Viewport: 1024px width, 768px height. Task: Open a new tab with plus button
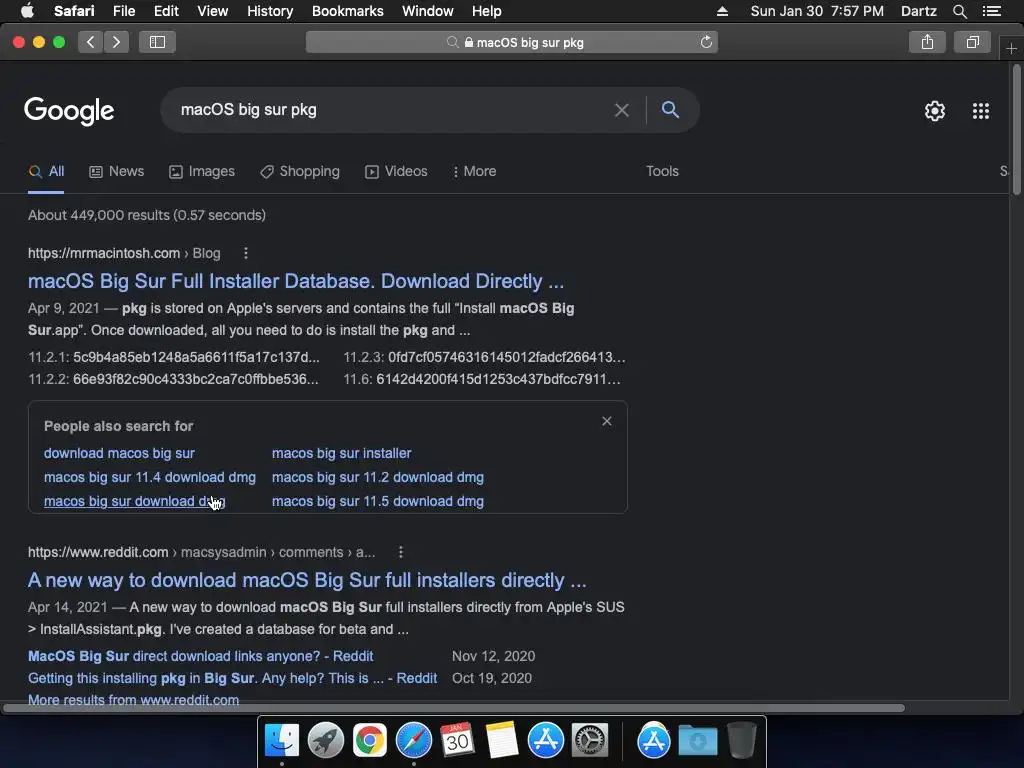(1011, 49)
